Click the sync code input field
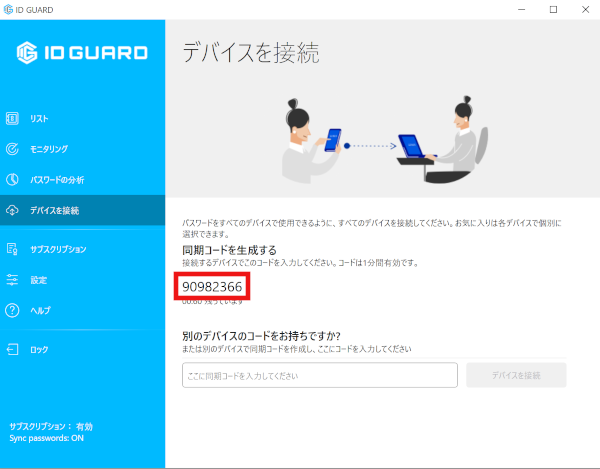600x469 pixels. click(x=320, y=375)
